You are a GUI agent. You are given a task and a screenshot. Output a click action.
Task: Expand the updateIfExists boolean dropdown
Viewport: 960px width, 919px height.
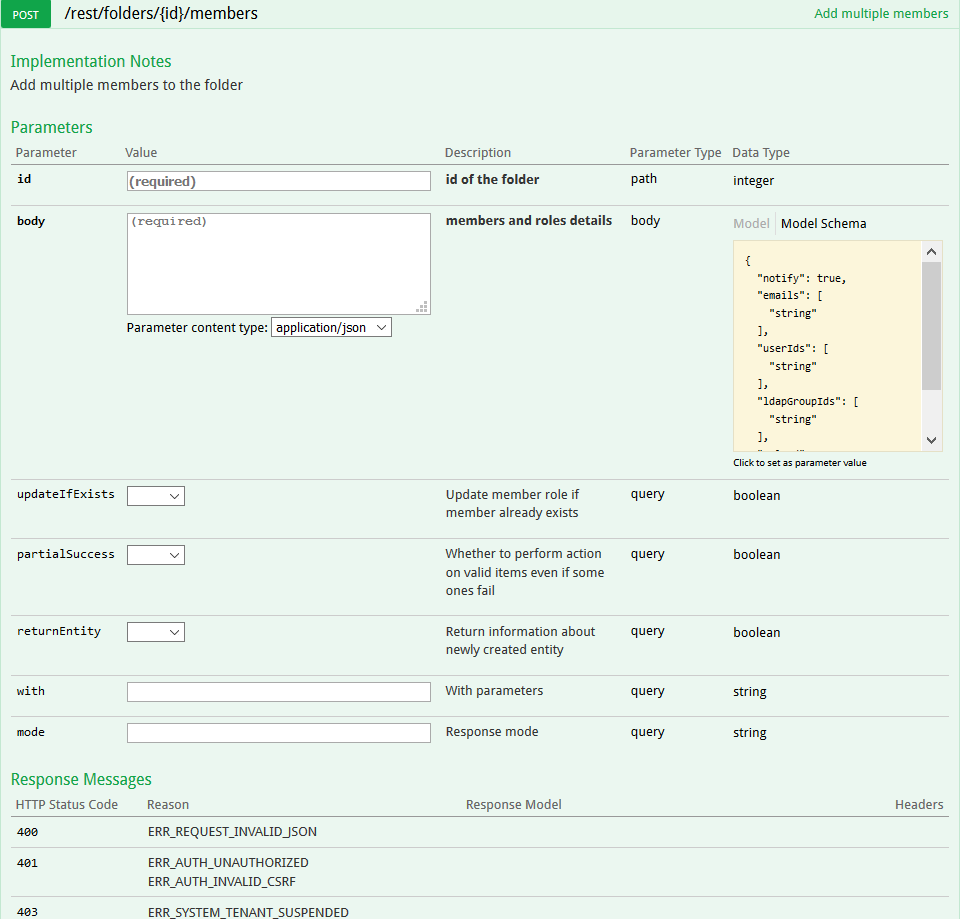point(156,496)
